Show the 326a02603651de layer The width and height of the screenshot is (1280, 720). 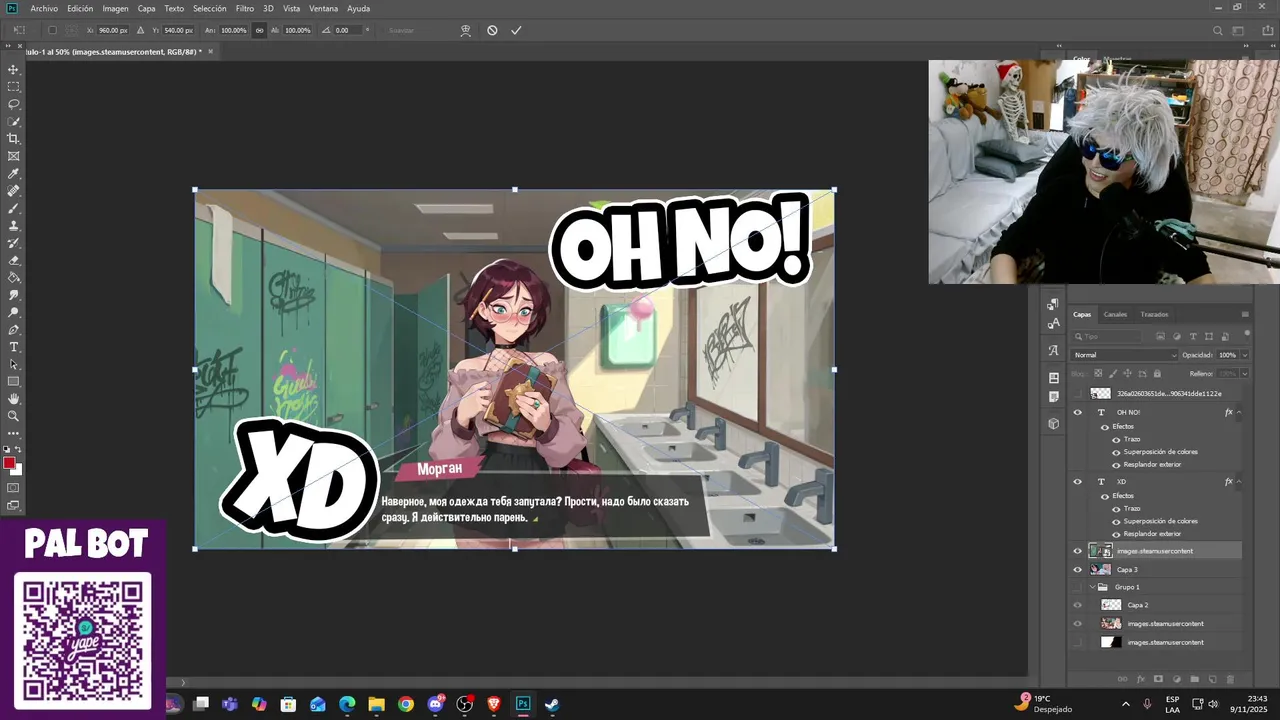click(1077, 394)
